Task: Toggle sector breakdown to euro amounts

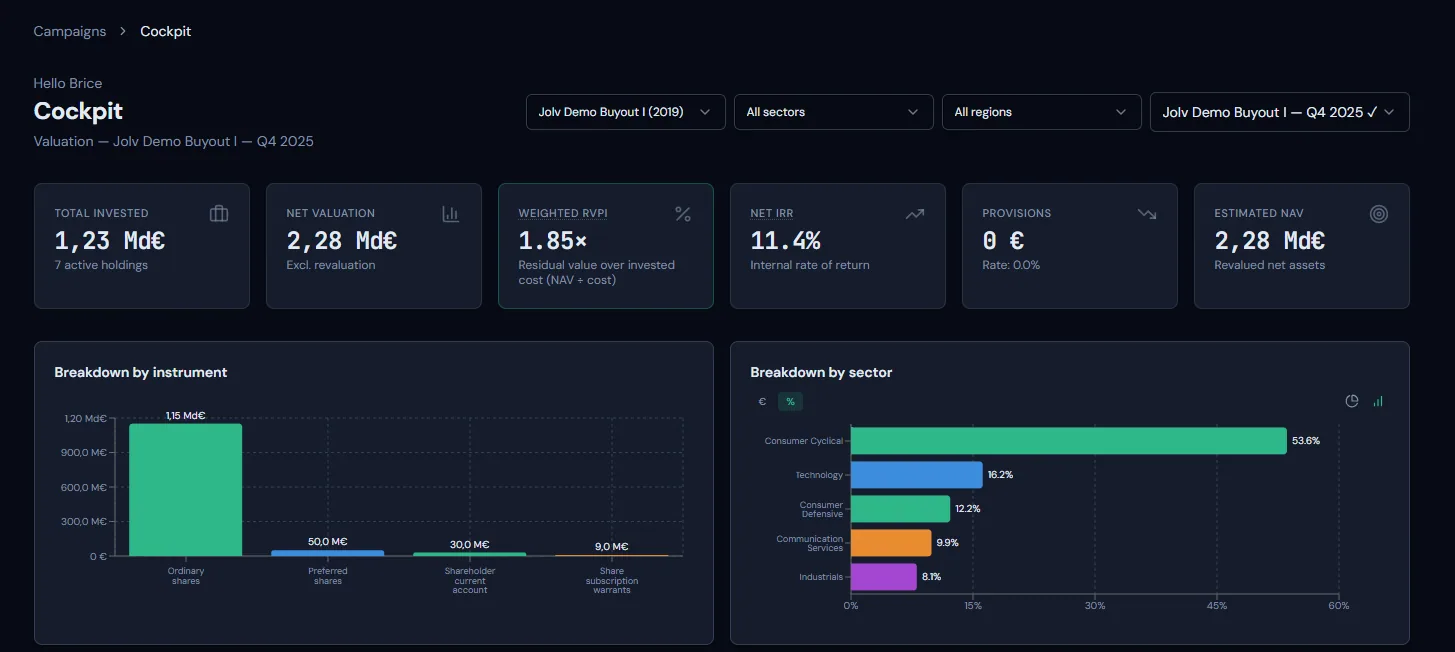Action: pos(762,401)
